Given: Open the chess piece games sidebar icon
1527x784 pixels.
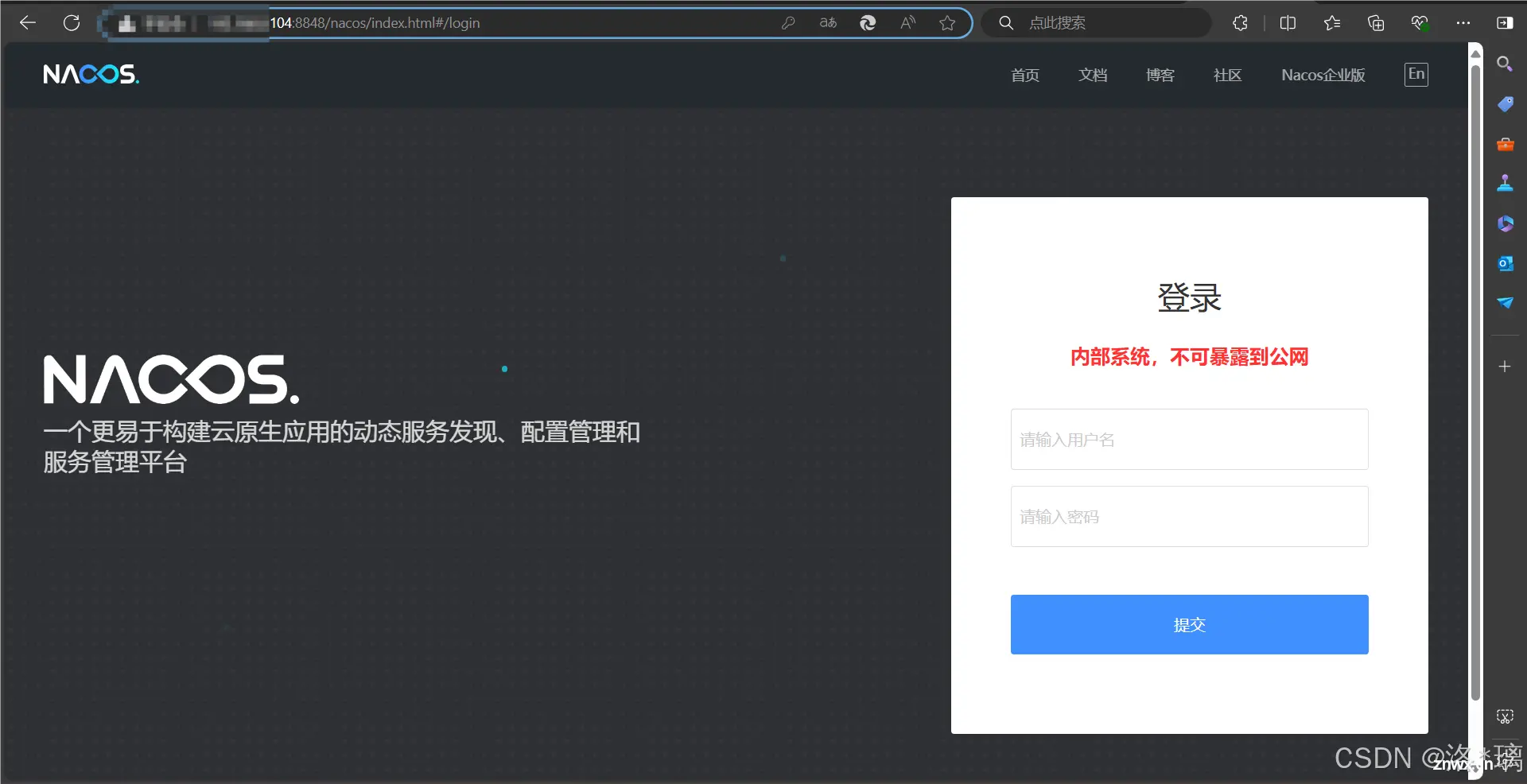Looking at the screenshot, I should coord(1505,184).
